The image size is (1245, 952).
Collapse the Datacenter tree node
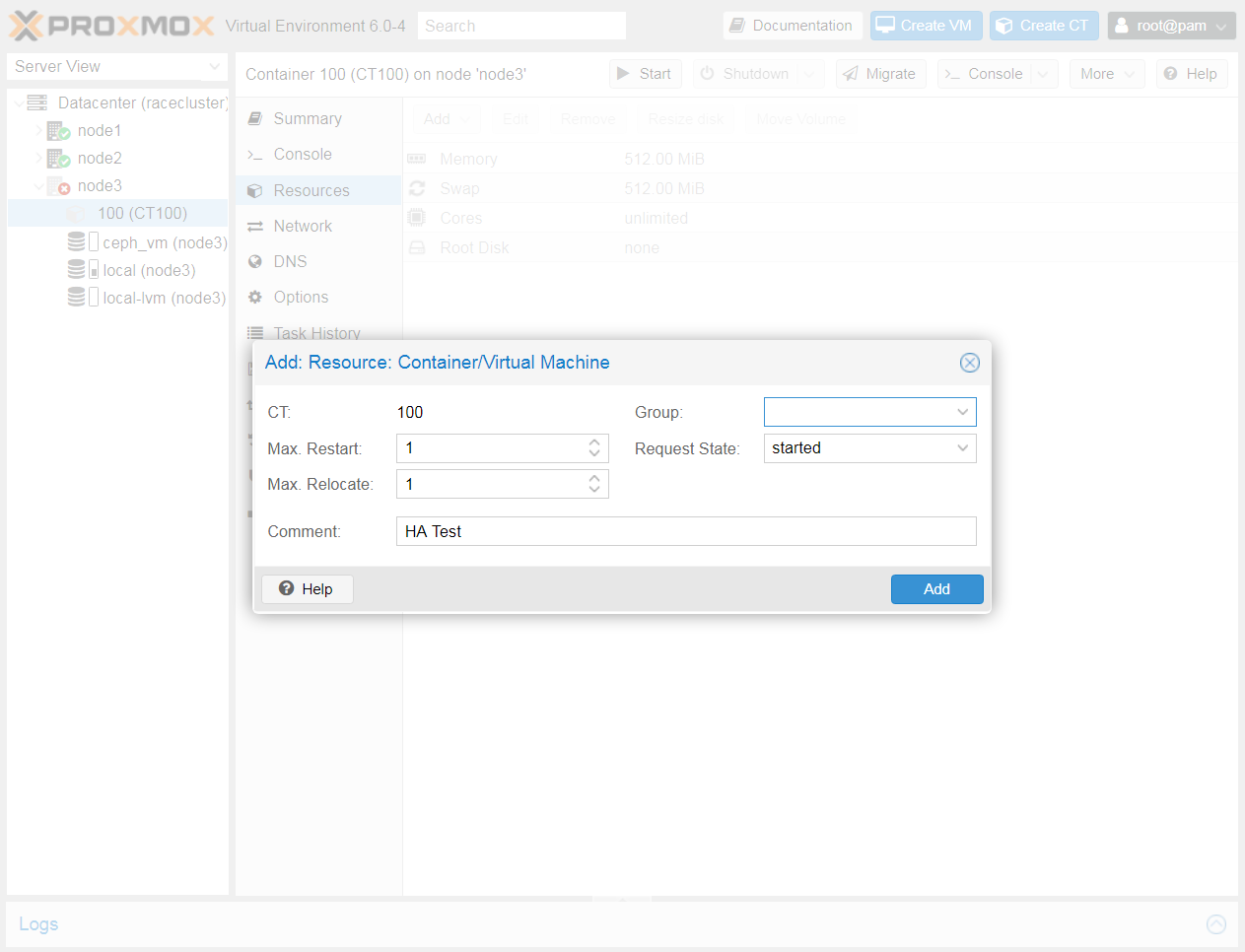[18, 102]
